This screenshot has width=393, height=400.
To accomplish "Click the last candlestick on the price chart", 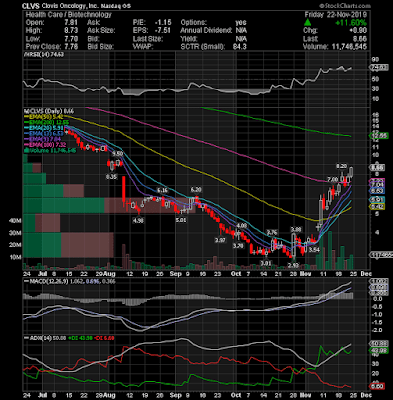I will point(351,172).
